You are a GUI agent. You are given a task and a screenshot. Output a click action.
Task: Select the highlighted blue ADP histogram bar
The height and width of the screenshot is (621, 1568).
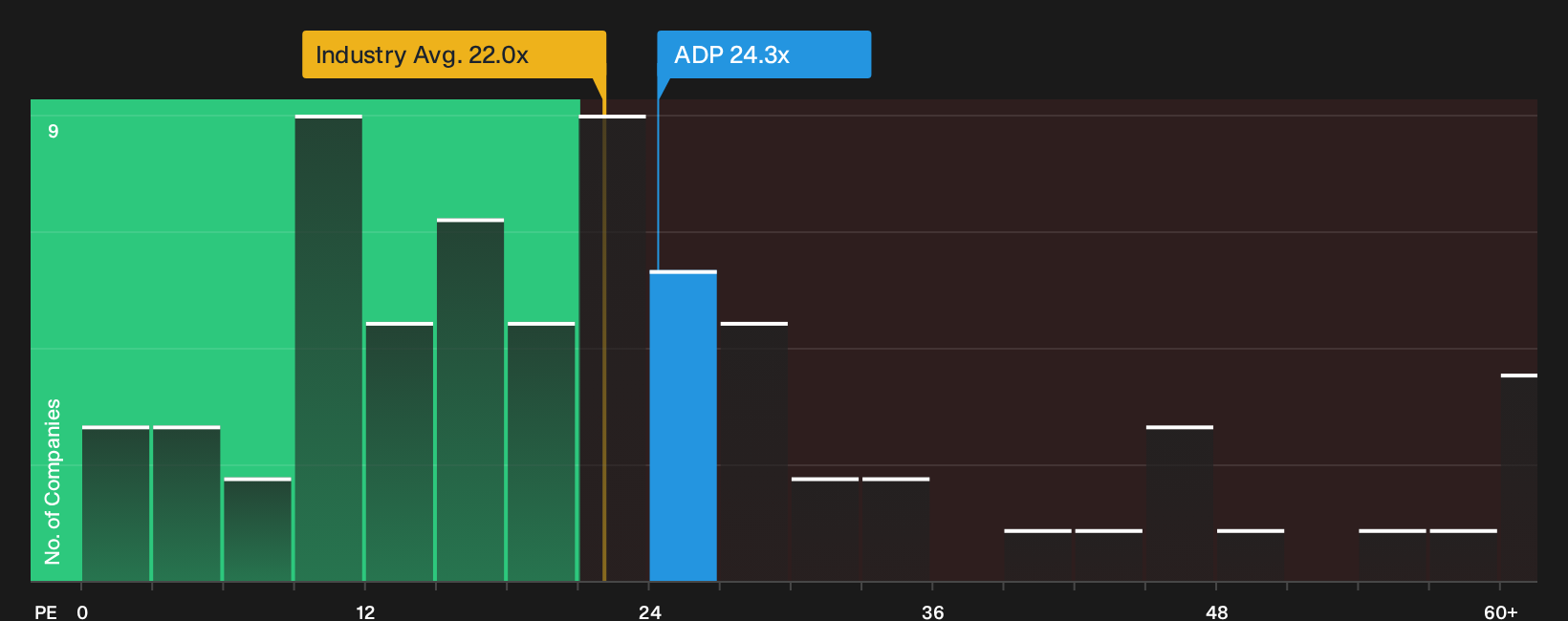point(683,426)
